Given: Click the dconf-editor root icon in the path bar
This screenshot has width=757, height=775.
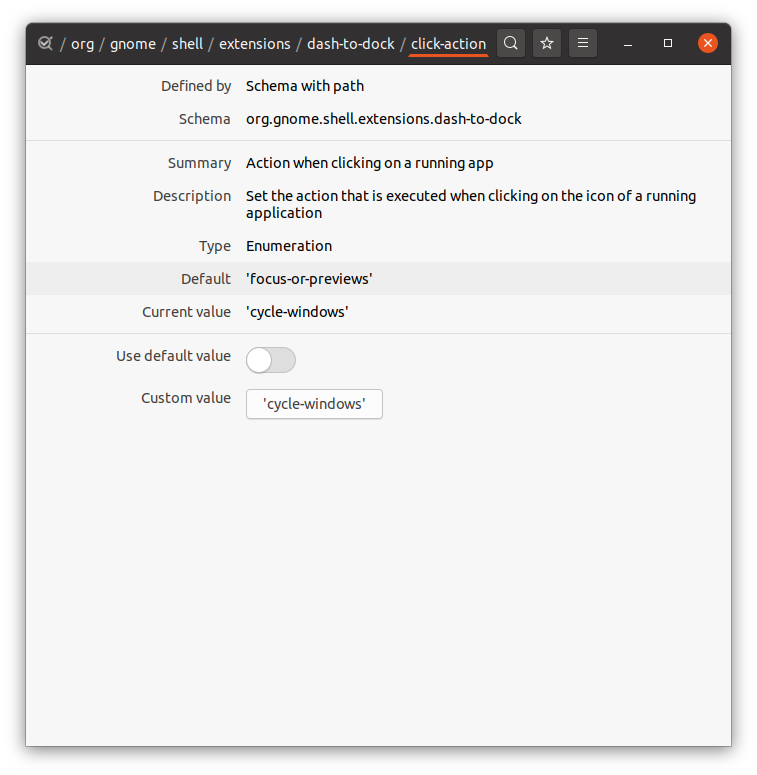Looking at the screenshot, I should (45, 43).
